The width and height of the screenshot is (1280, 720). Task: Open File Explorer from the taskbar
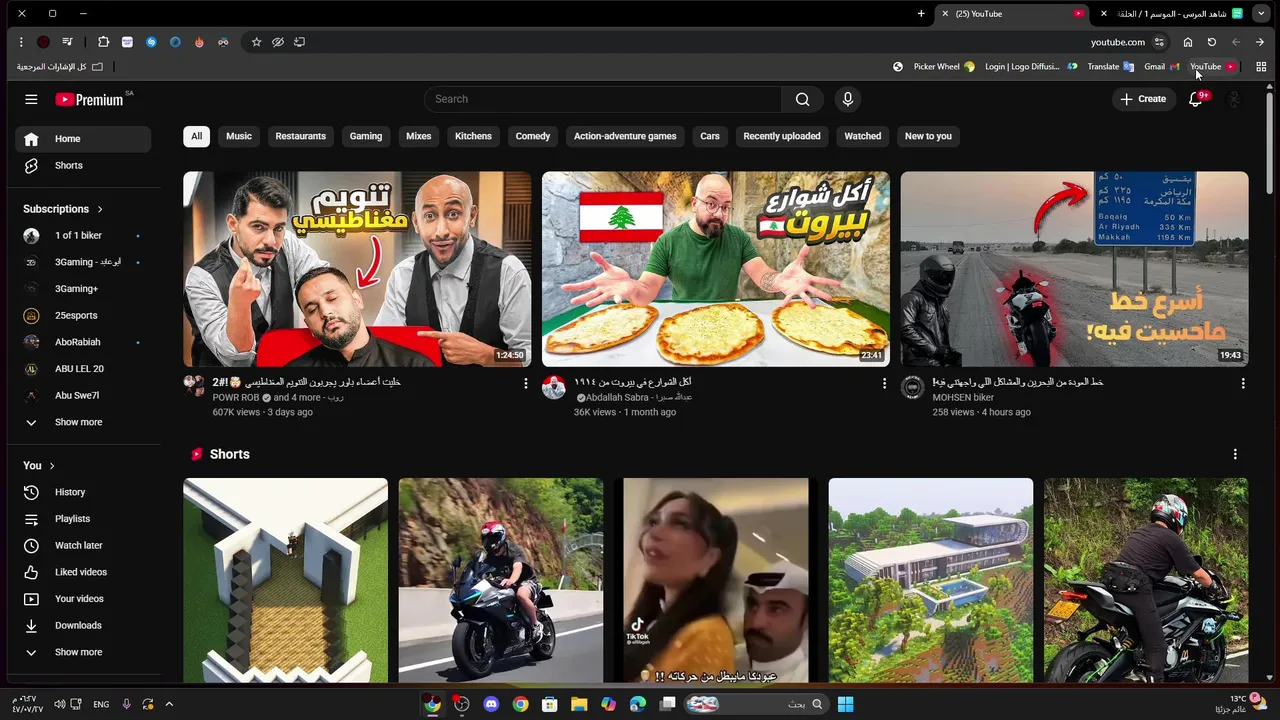point(579,704)
